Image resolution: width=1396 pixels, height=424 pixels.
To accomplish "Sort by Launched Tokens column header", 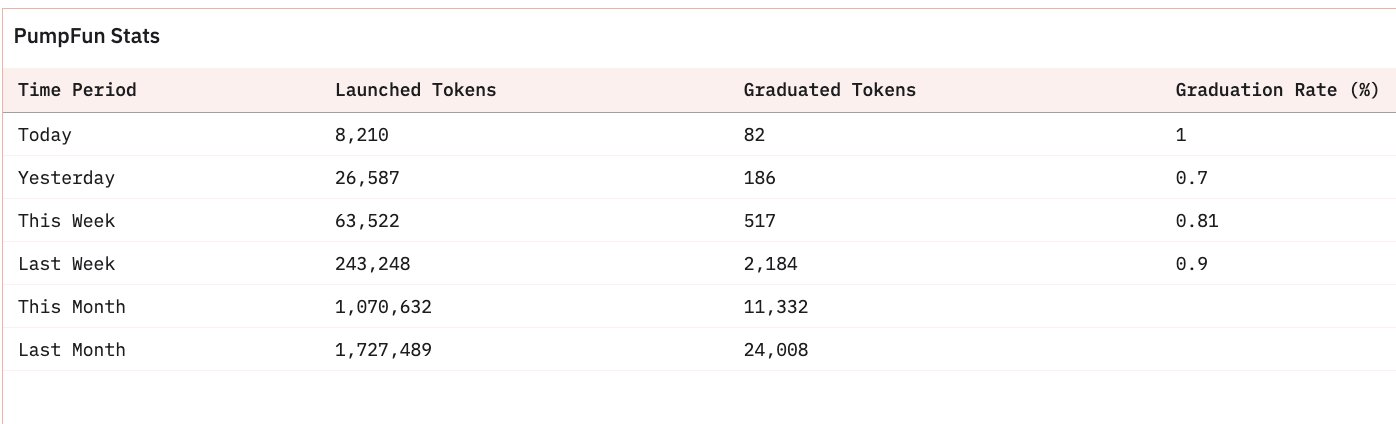I will coord(416,90).
